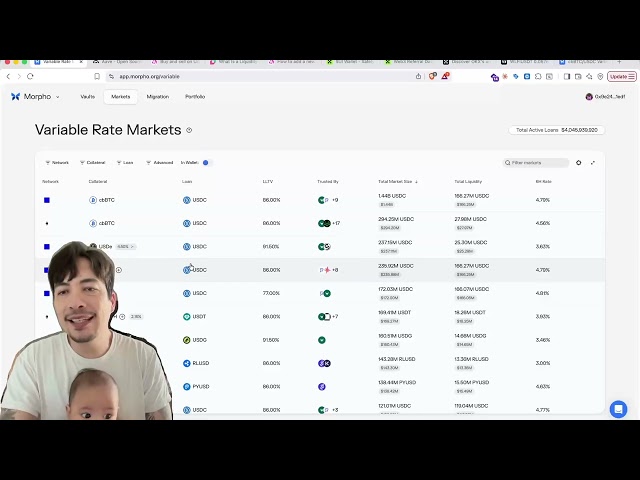
Task: Sort by Total Market Size column
Action: click(398, 181)
